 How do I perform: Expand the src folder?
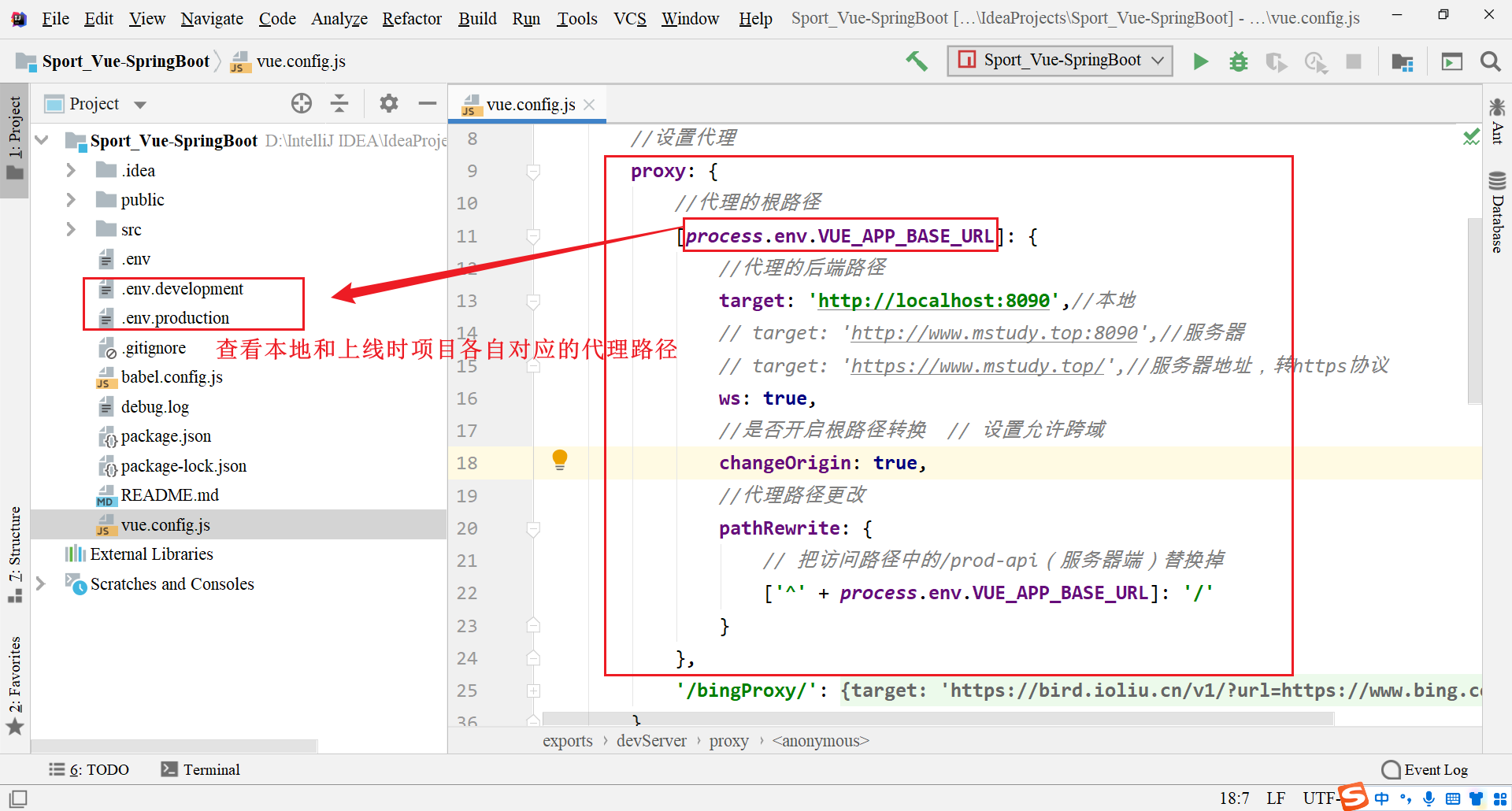(x=71, y=229)
